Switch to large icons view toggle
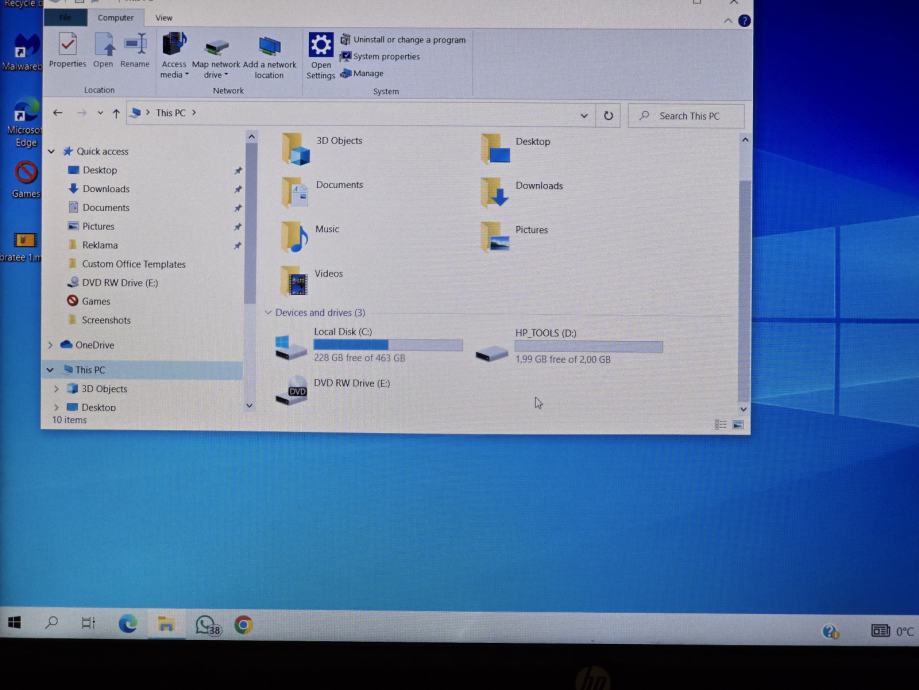This screenshot has height=690, width=919. pyautogui.click(x=738, y=424)
